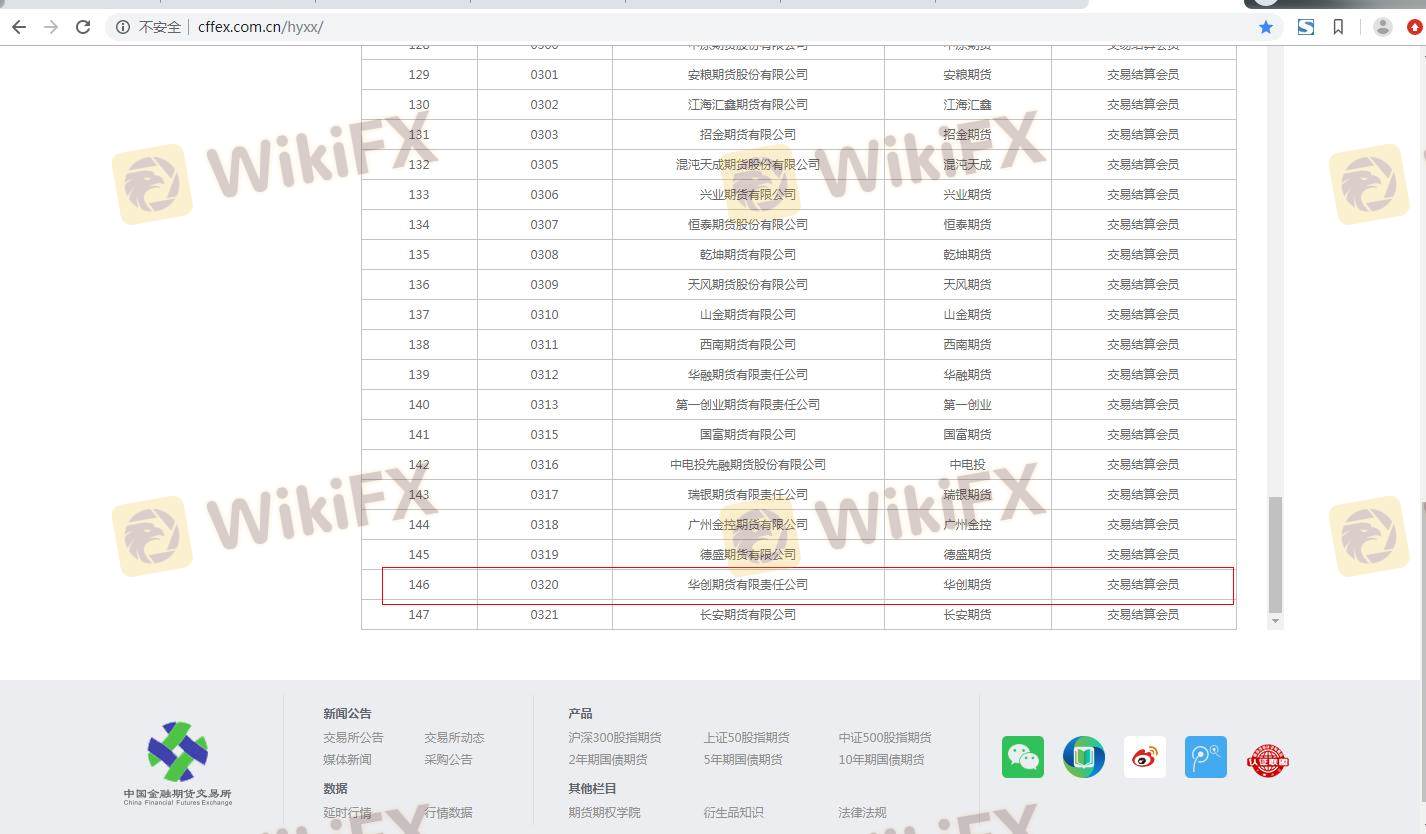This screenshot has height=834, width=1426.
Task: Click the 产品 footer heading
Action: pyautogui.click(x=580, y=713)
